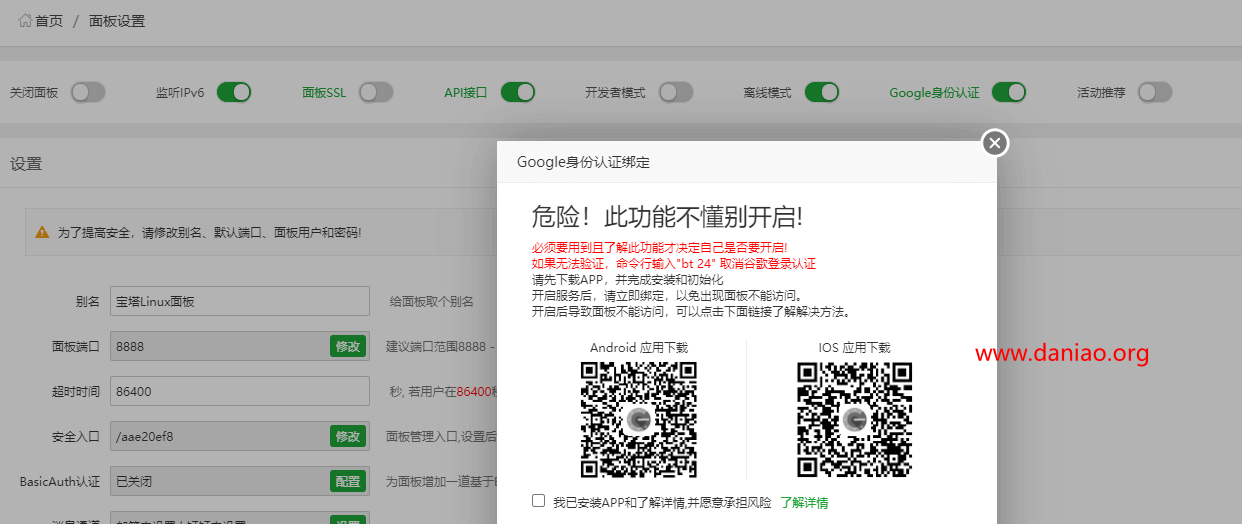Toggle the 面板SSL switch
The height and width of the screenshot is (524, 1242).
[377, 92]
